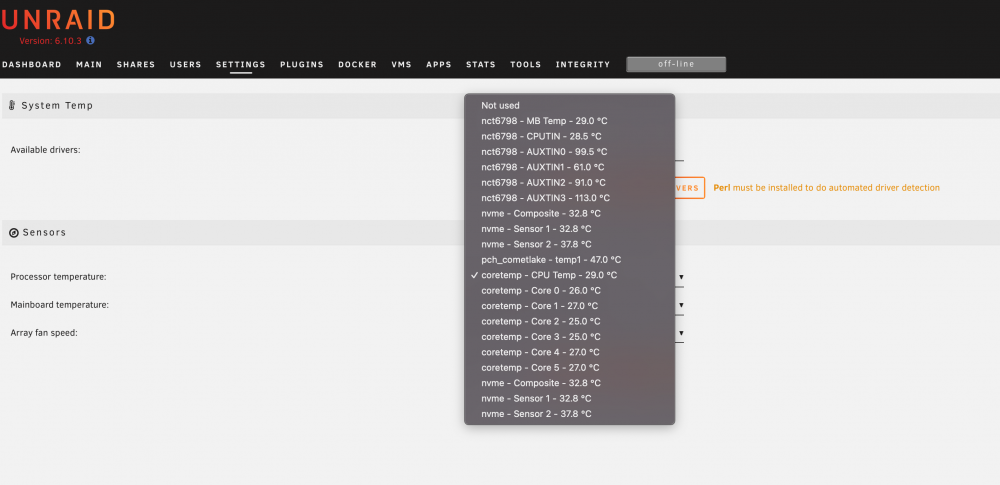Pick coretemp Core 0 26.0 °C
This screenshot has height=485, width=1000.
coord(569,290)
